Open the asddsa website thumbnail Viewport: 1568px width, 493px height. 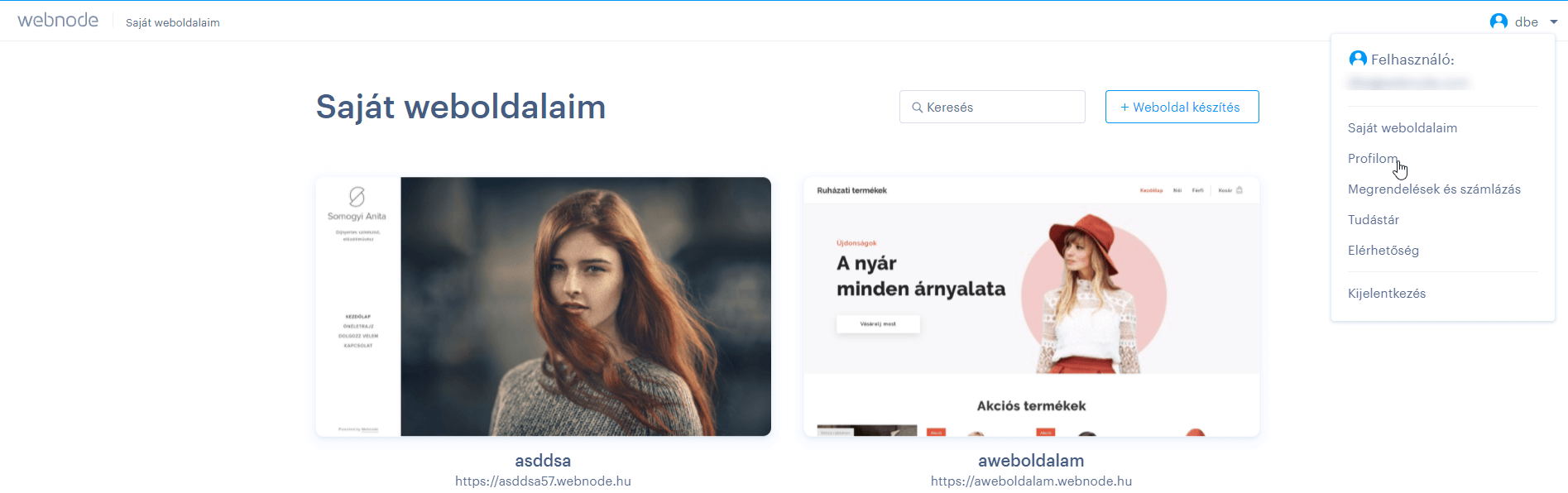[544, 306]
